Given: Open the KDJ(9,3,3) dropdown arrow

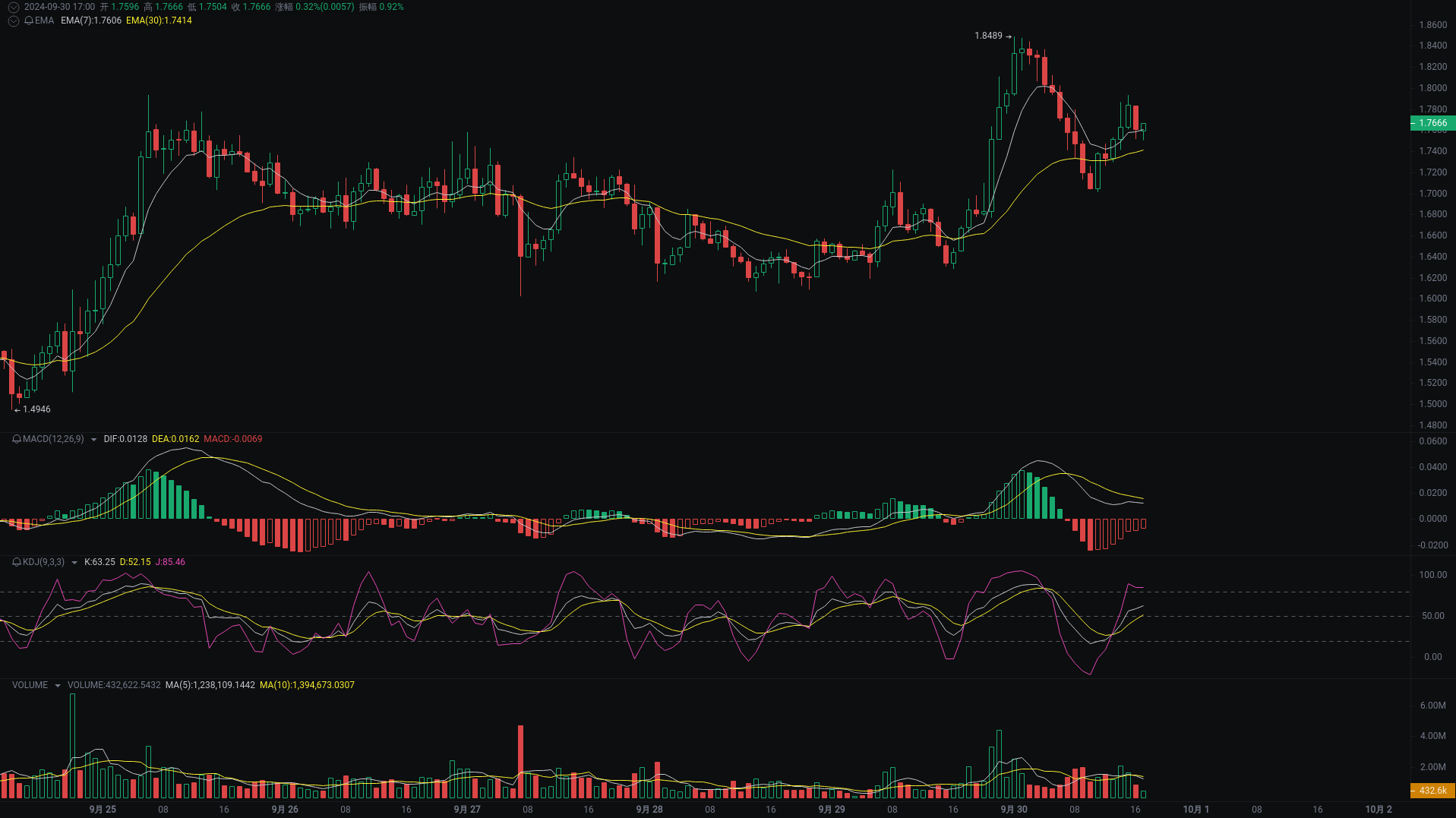Looking at the screenshot, I should pos(73,562).
